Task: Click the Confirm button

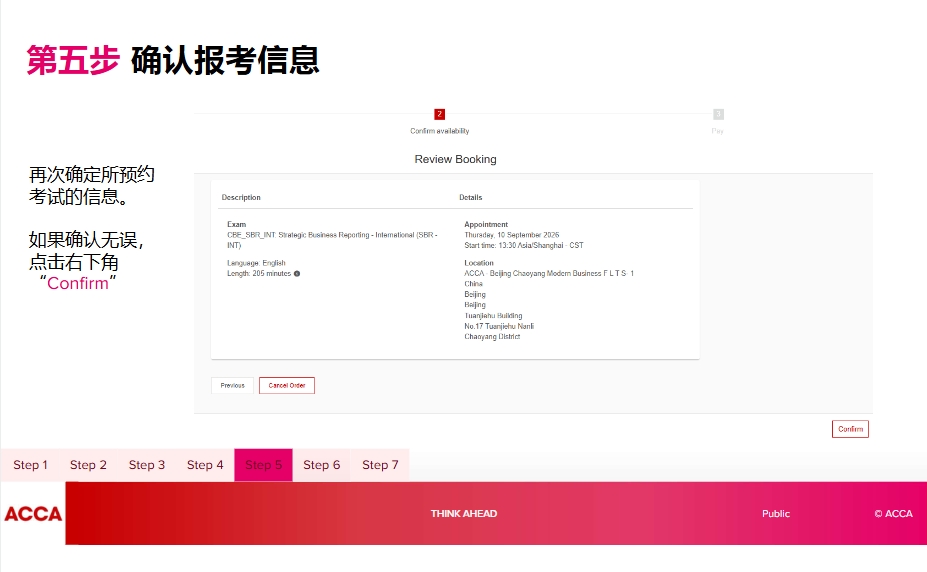Action: pyautogui.click(x=850, y=429)
